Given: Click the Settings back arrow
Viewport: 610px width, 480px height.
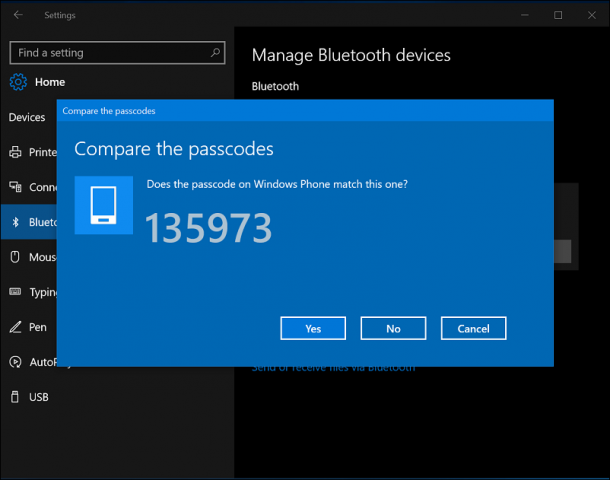Looking at the screenshot, I should click(x=18, y=15).
